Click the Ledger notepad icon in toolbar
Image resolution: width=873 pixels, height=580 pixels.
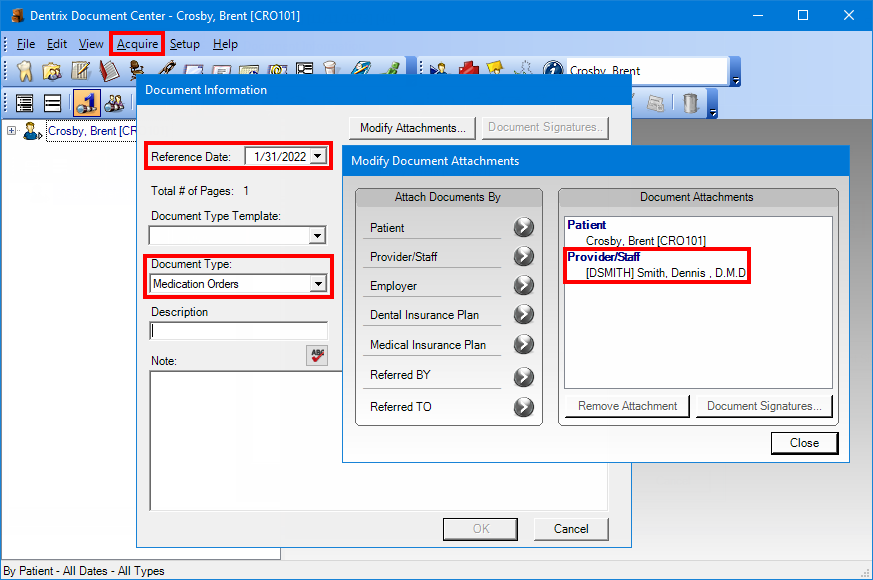click(x=80, y=71)
